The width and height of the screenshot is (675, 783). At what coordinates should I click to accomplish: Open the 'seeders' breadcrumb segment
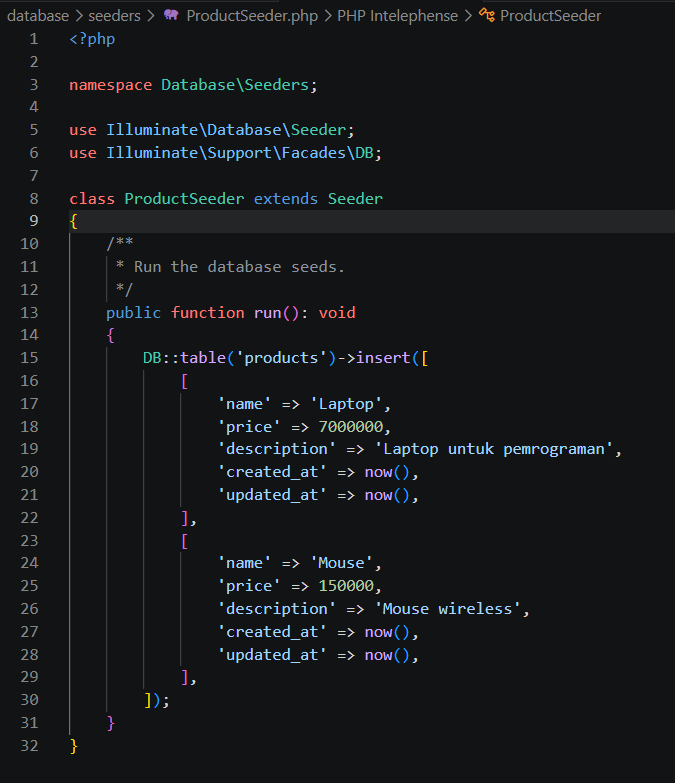[x=114, y=16]
